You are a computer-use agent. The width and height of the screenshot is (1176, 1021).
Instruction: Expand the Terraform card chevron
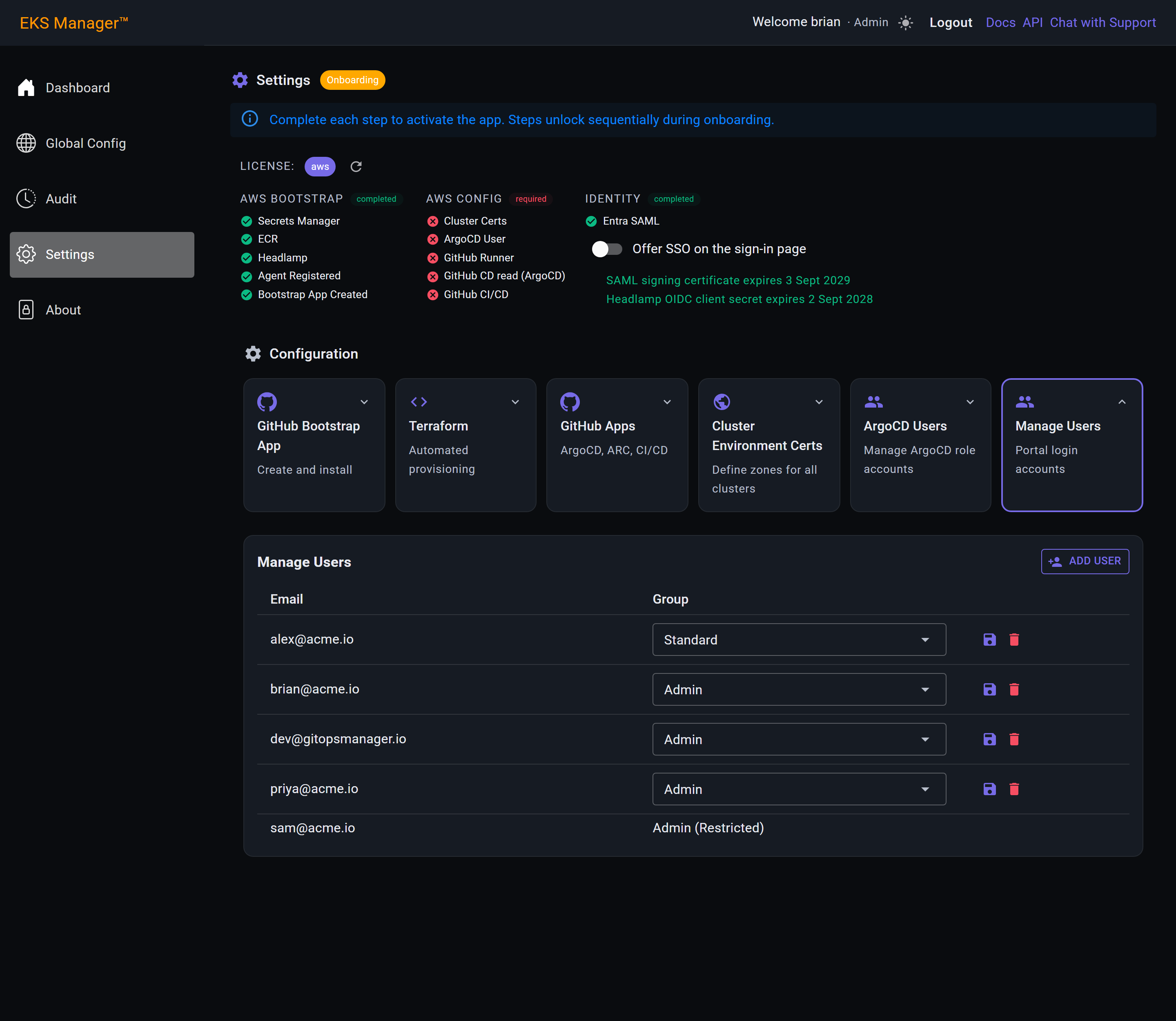coord(515,402)
